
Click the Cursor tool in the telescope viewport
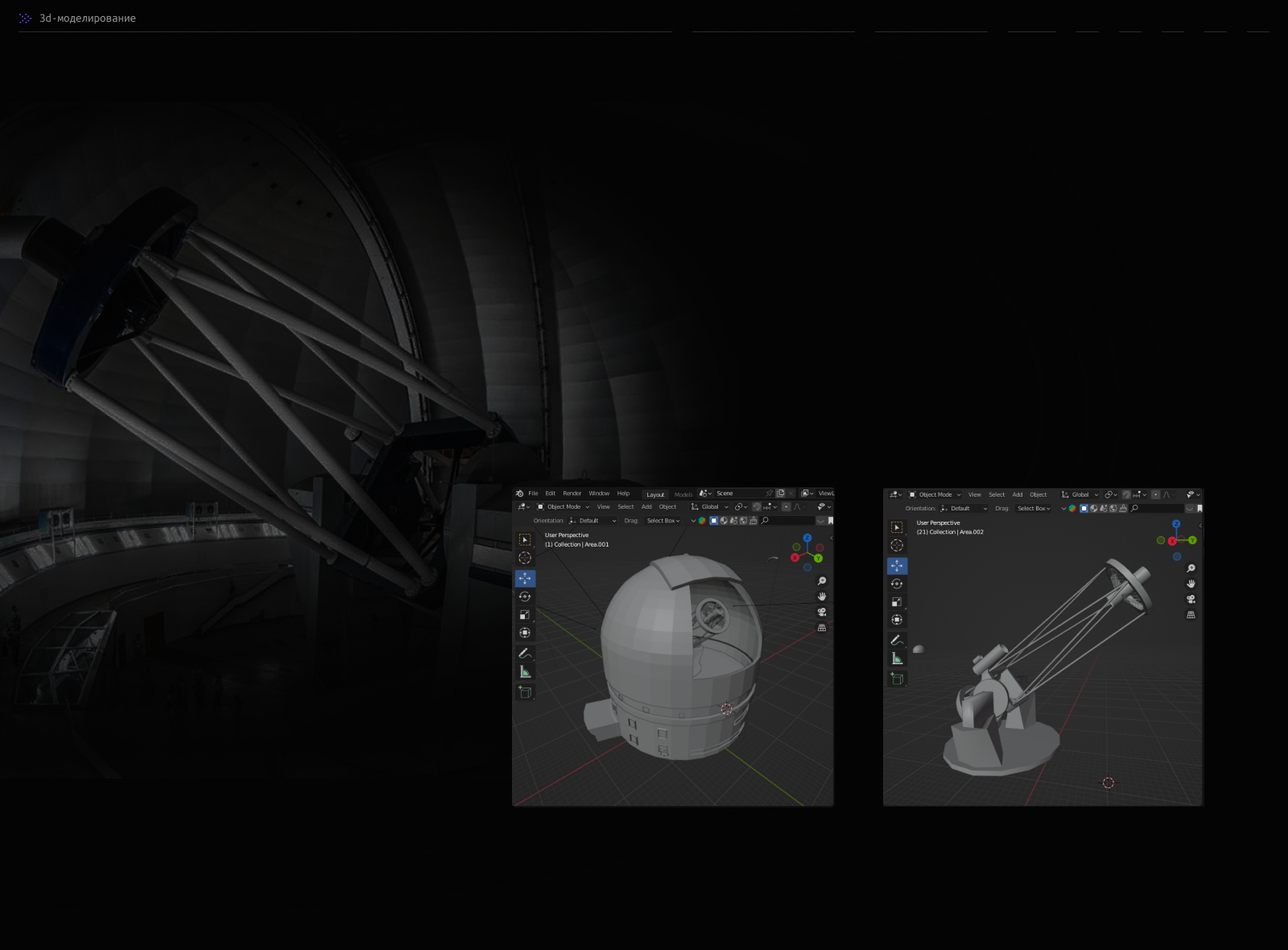pos(897,545)
